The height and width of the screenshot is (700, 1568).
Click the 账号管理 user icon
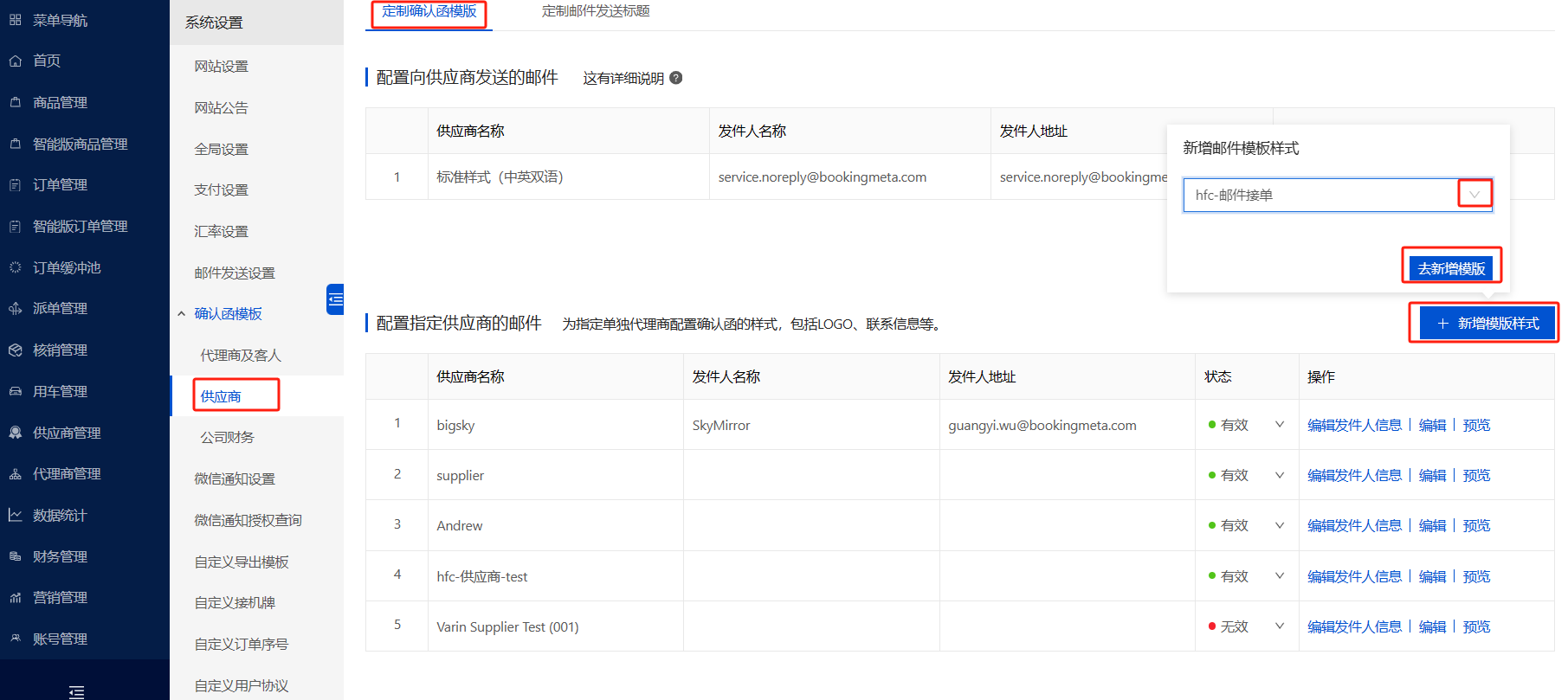point(15,639)
